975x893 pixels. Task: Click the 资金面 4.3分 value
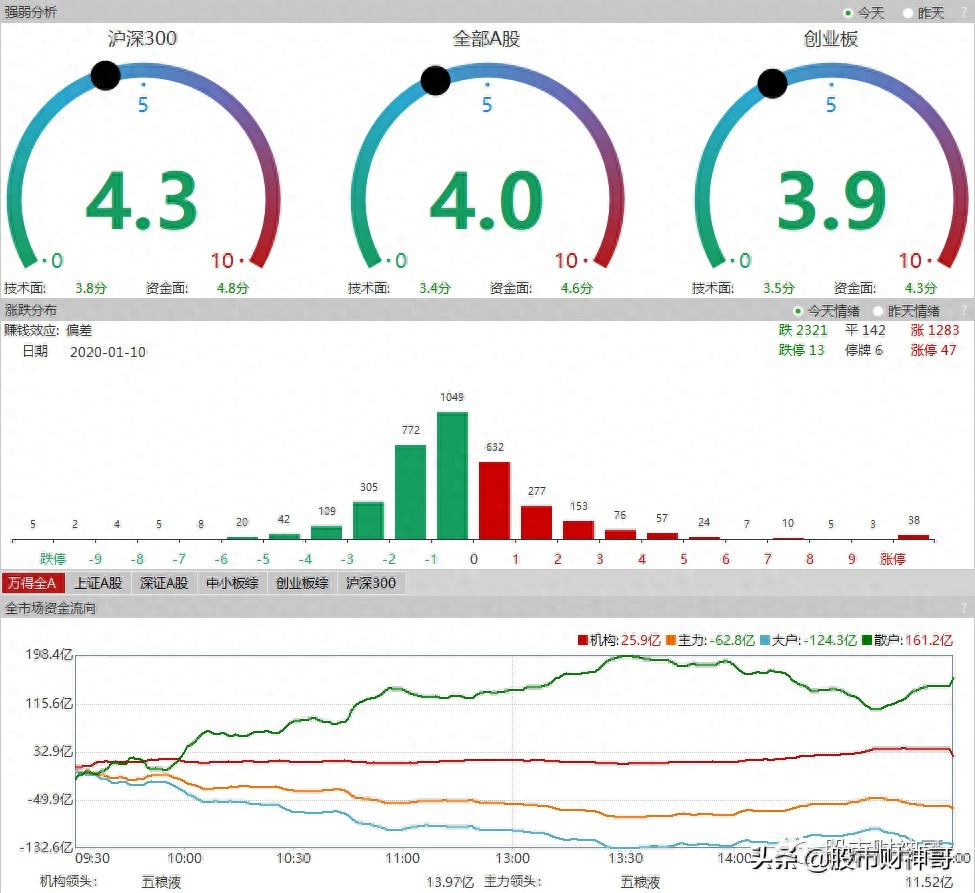921,288
